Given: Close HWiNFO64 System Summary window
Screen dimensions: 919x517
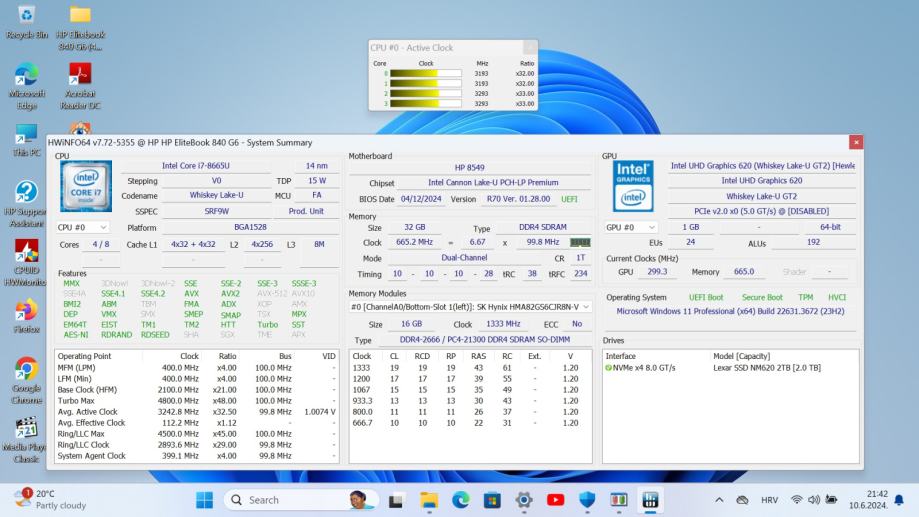Looking at the screenshot, I should click(855, 143).
